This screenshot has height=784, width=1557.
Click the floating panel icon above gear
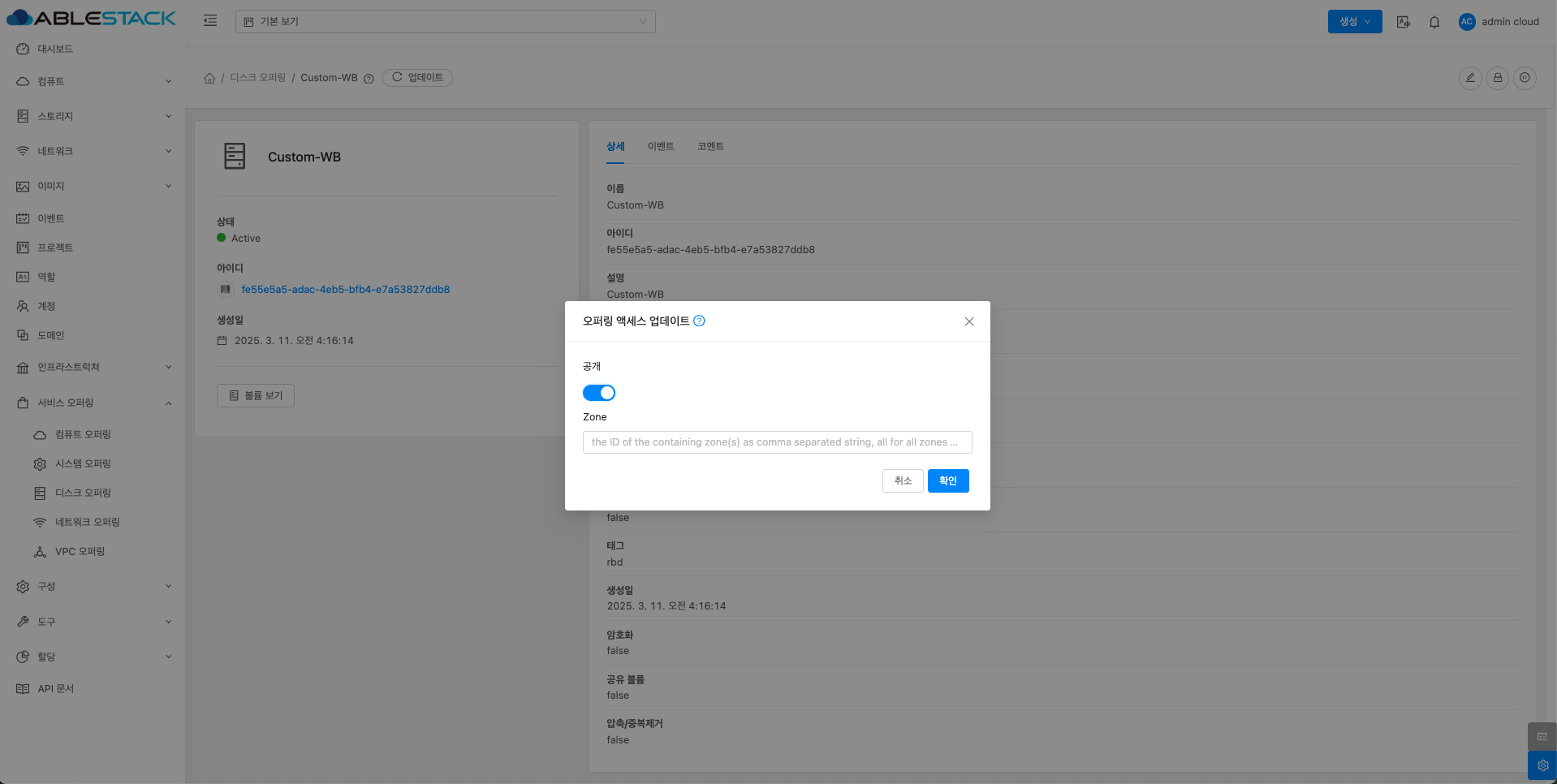1542,736
